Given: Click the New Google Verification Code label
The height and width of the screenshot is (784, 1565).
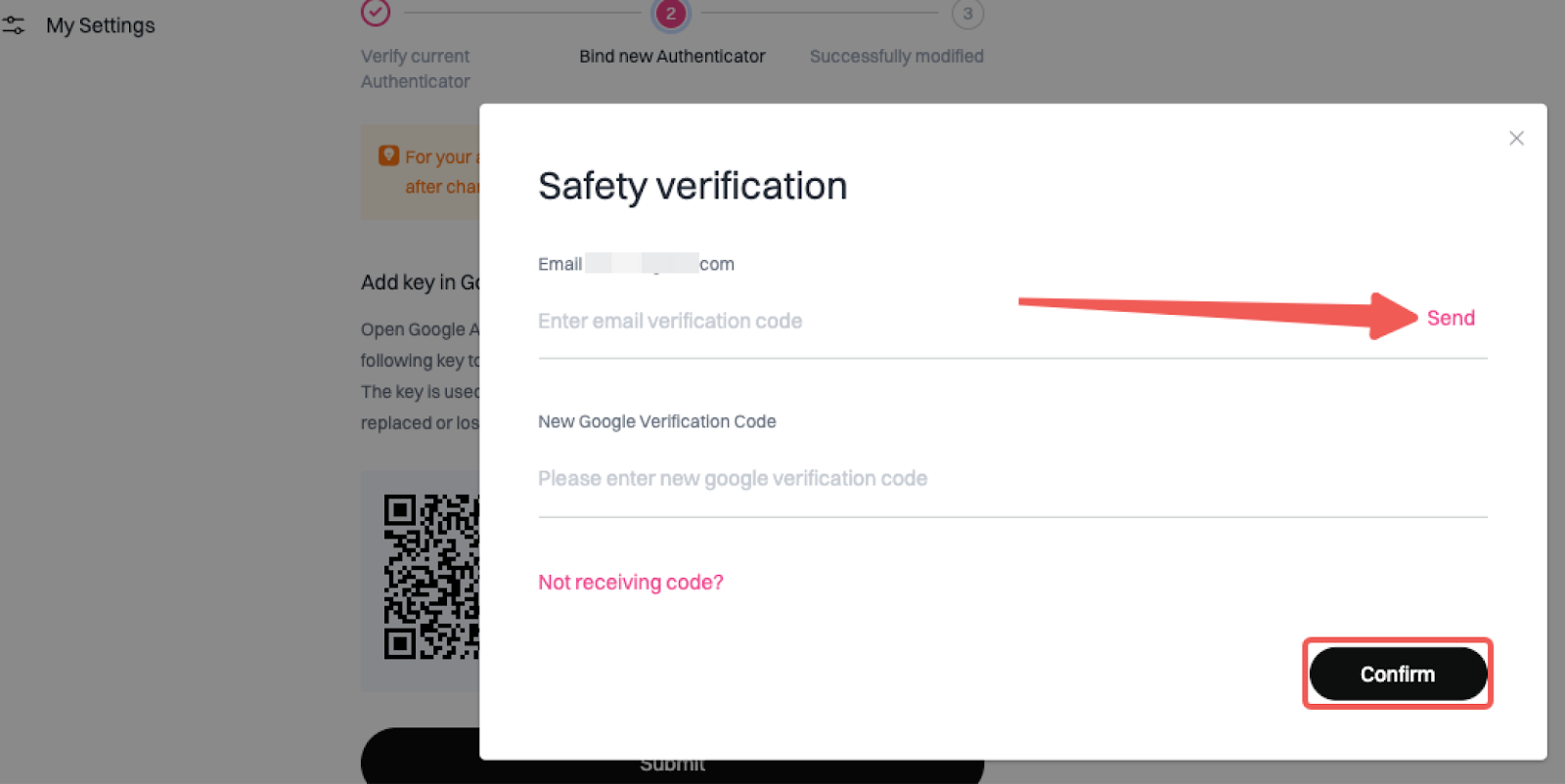Looking at the screenshot, I should click(x=656, y=421).
